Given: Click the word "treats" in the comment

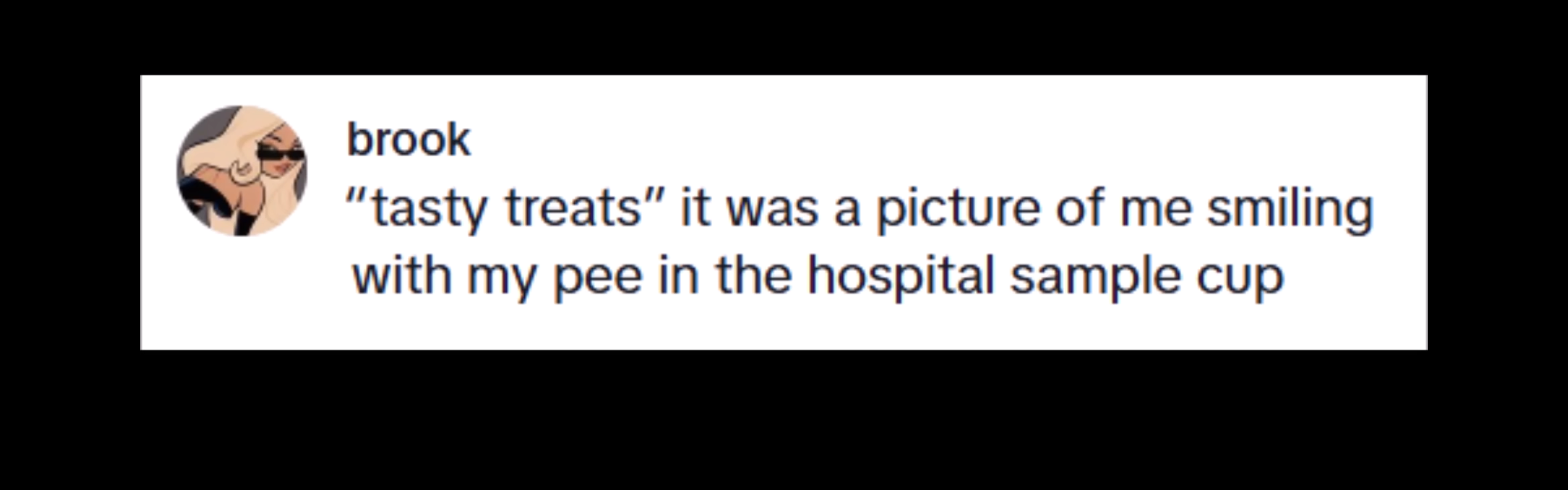Looking at the screenshot, I should (573, 208).
